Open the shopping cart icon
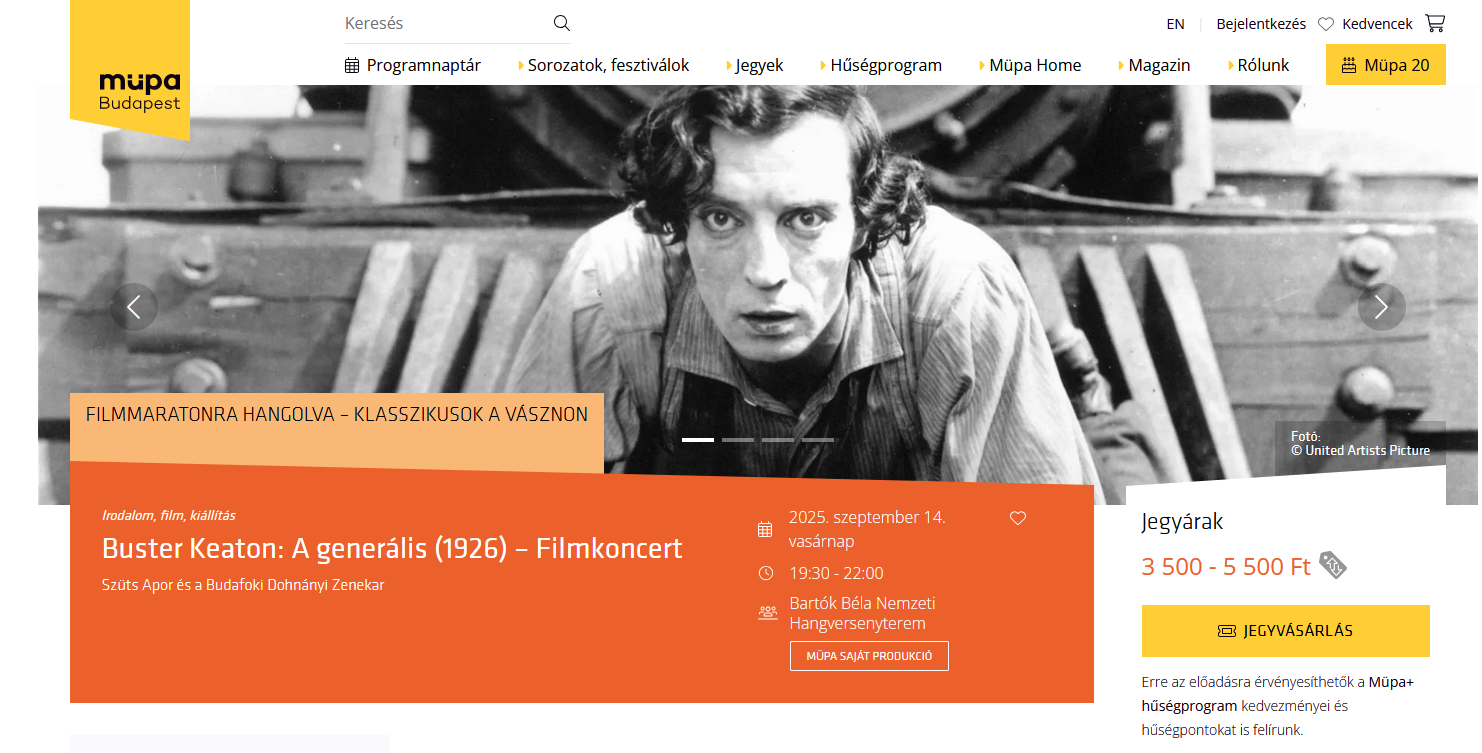This screenshot has width=1482, height=753. (x=1435, y=23)
